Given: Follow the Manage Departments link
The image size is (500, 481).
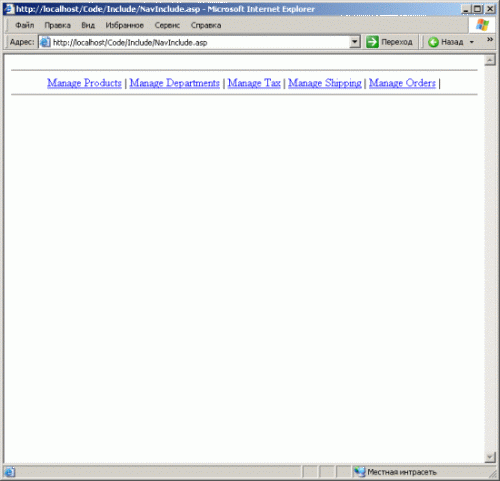Looking at the screenshot, I should [175, 83].
